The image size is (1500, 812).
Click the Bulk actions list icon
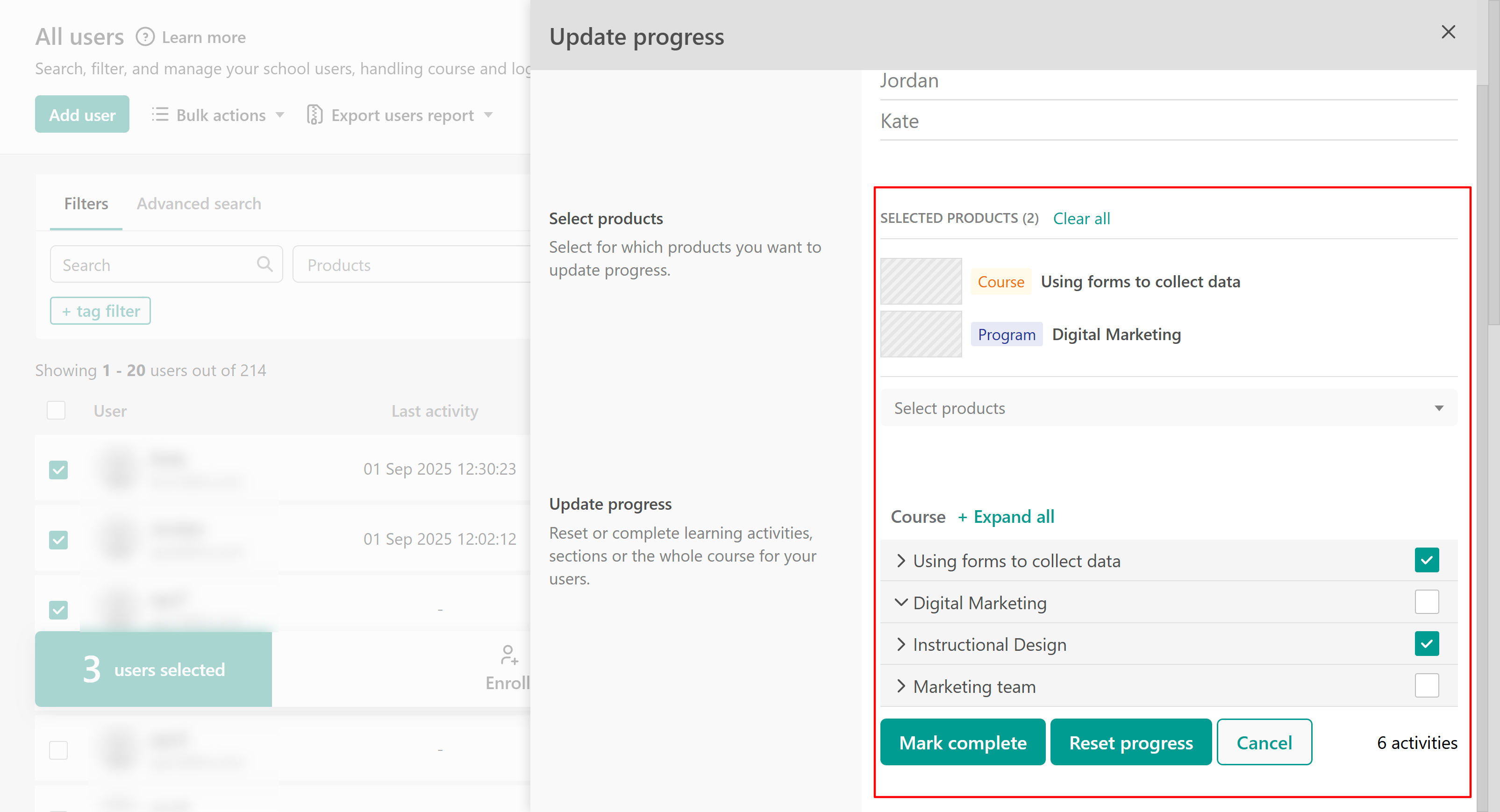pyautogui.click(x=160, y=114)
